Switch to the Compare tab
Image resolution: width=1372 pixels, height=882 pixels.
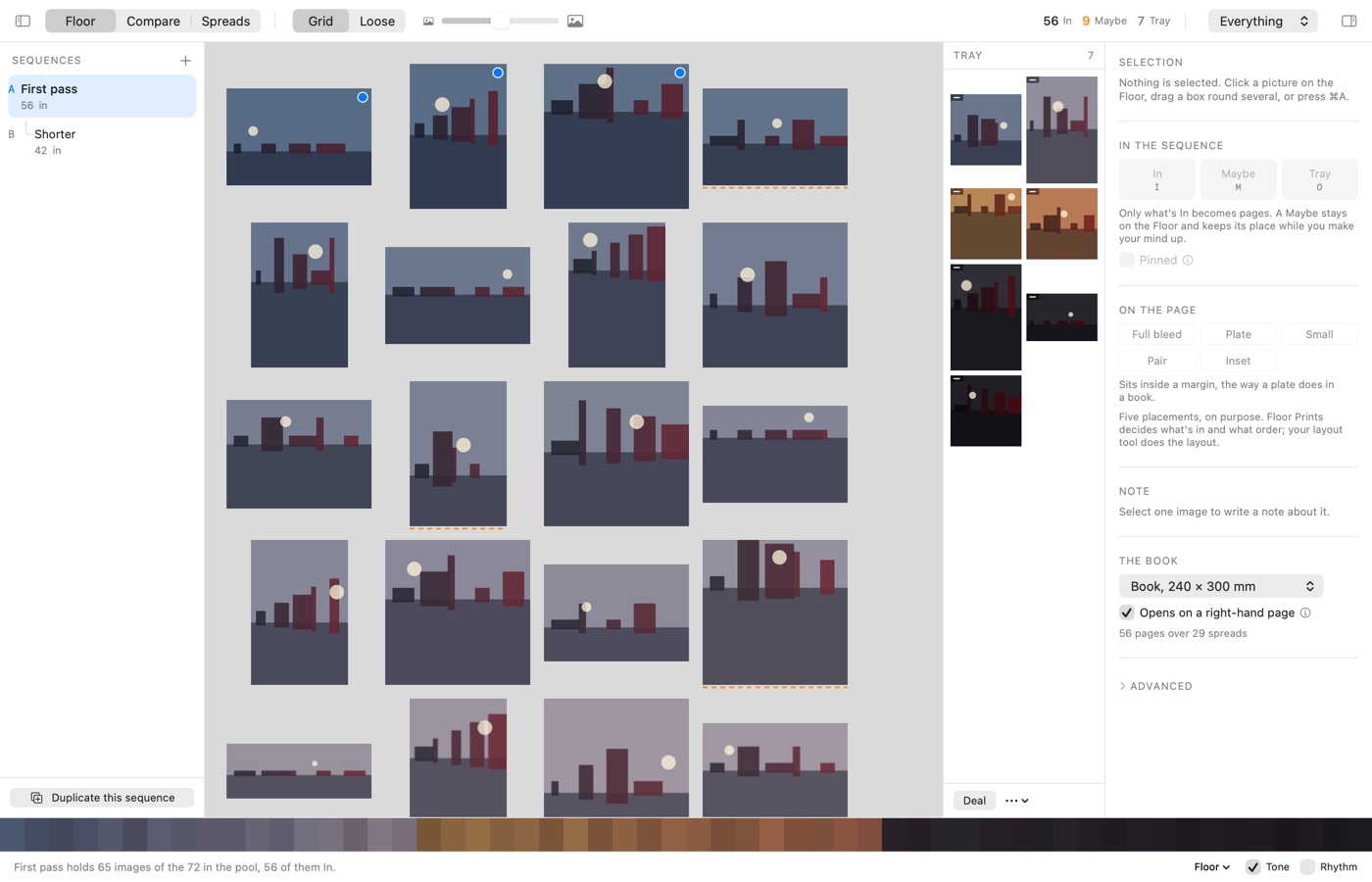coord(153,21)
